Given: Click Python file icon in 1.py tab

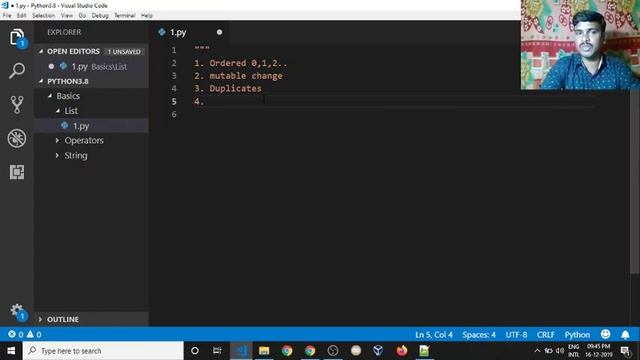Looking at the screenshot, I should 162,32.
